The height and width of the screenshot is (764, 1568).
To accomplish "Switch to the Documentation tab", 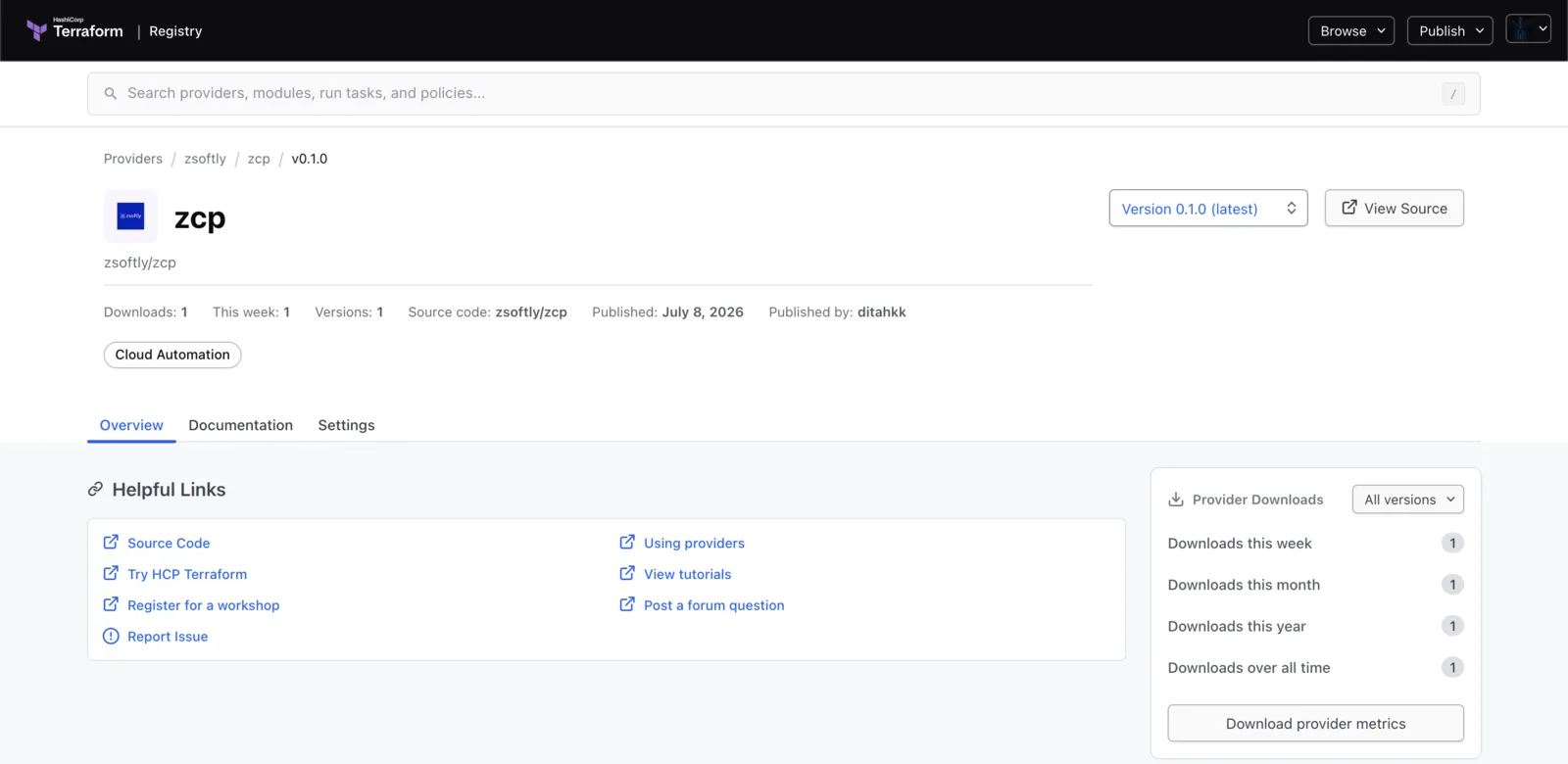I will (241, 425).
